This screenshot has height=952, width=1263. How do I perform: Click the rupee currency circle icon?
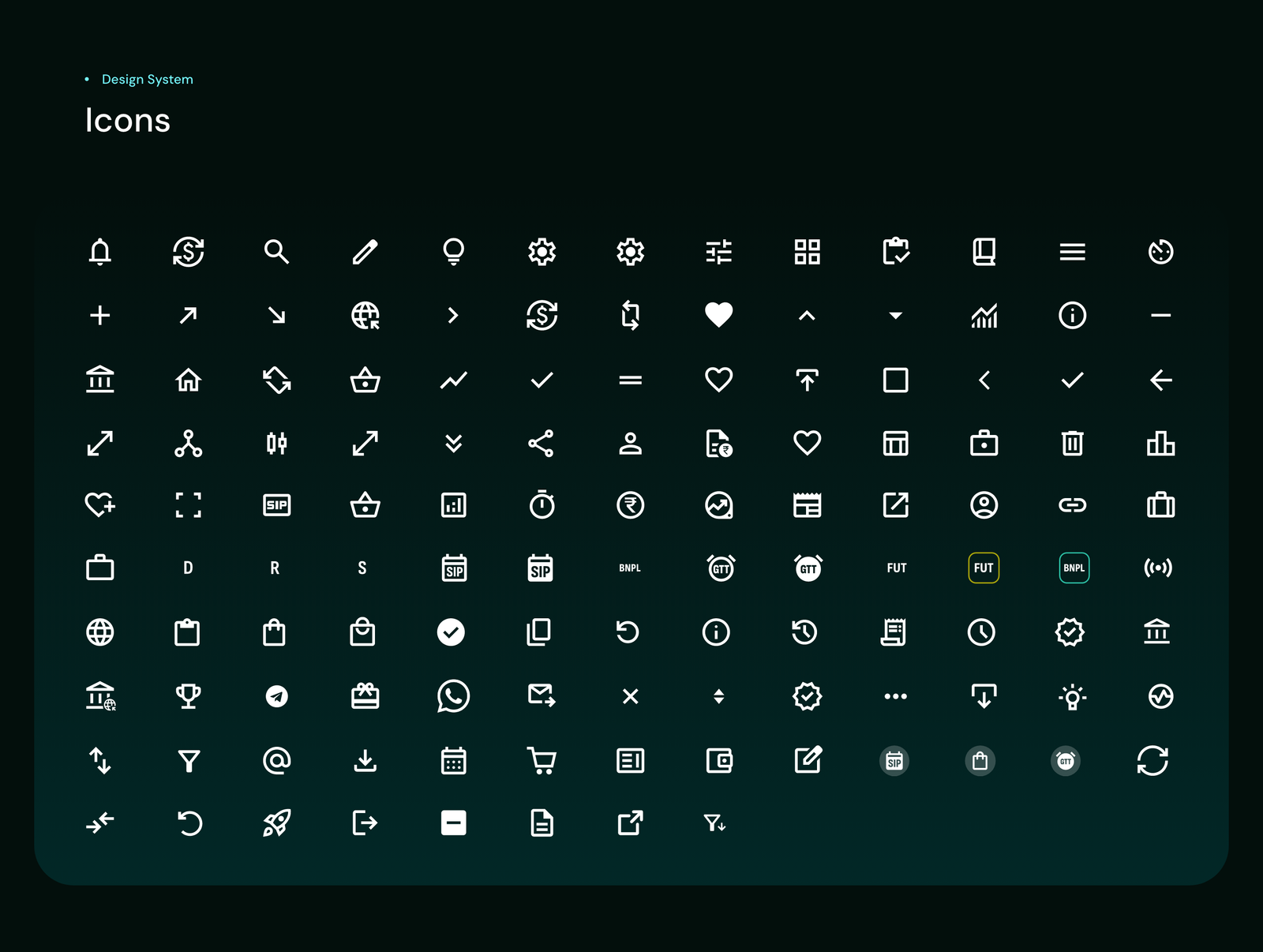coord(629,505)
